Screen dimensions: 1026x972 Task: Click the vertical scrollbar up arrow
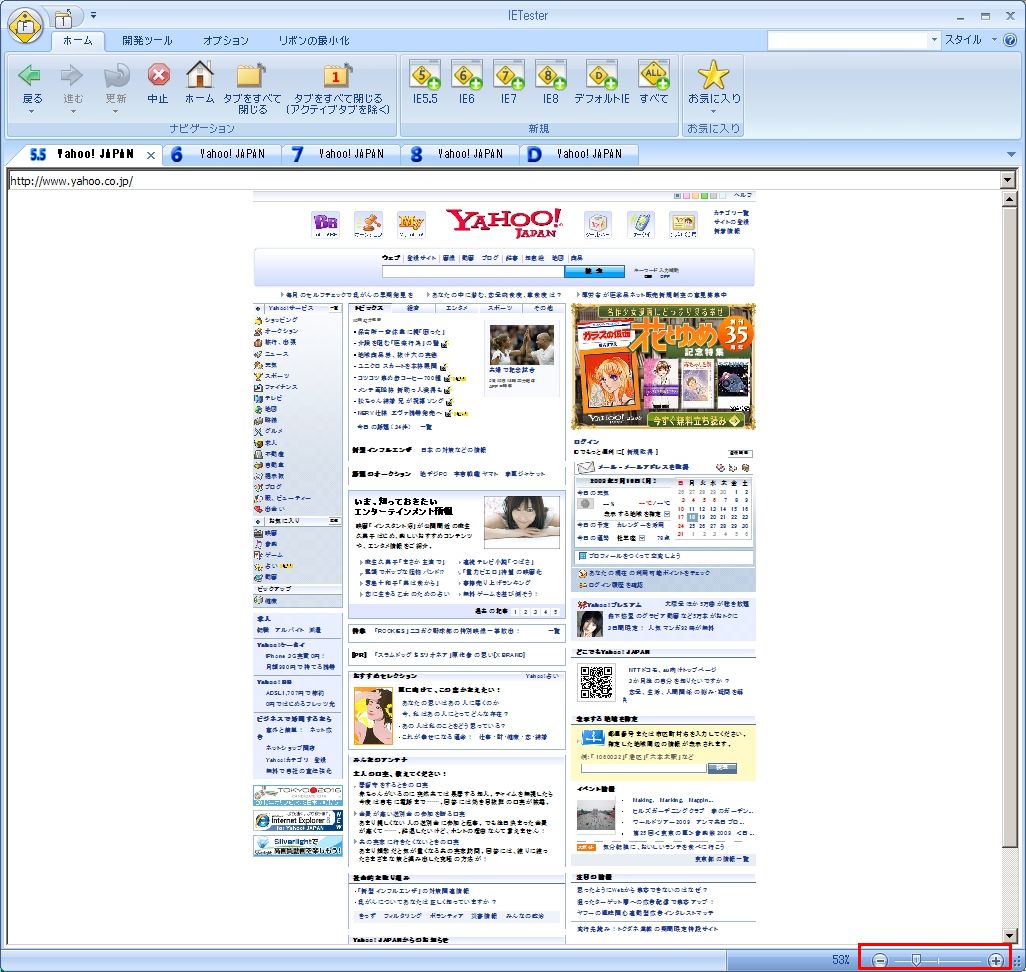pos(1009,199)
